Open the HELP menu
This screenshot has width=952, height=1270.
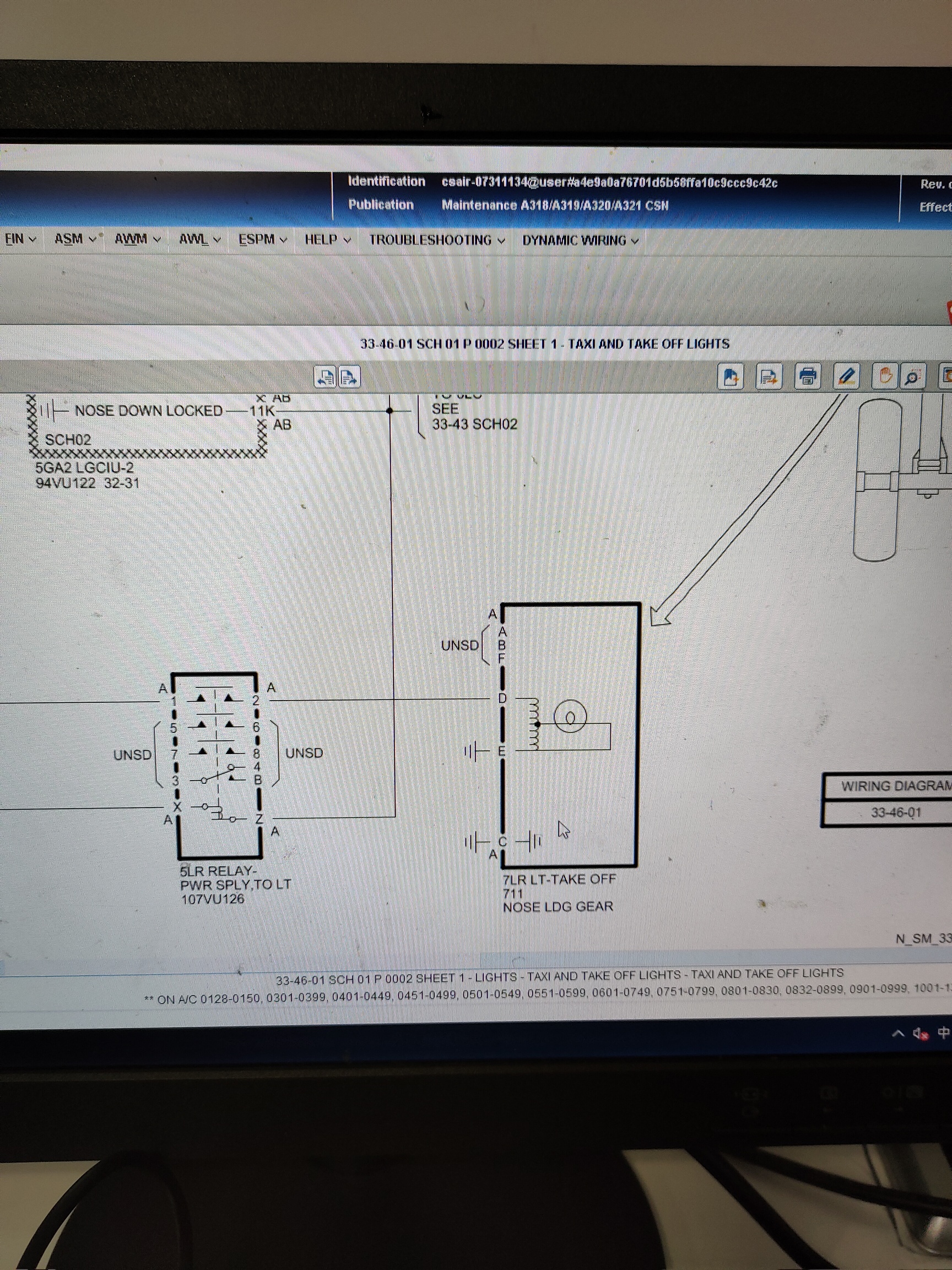328,239
